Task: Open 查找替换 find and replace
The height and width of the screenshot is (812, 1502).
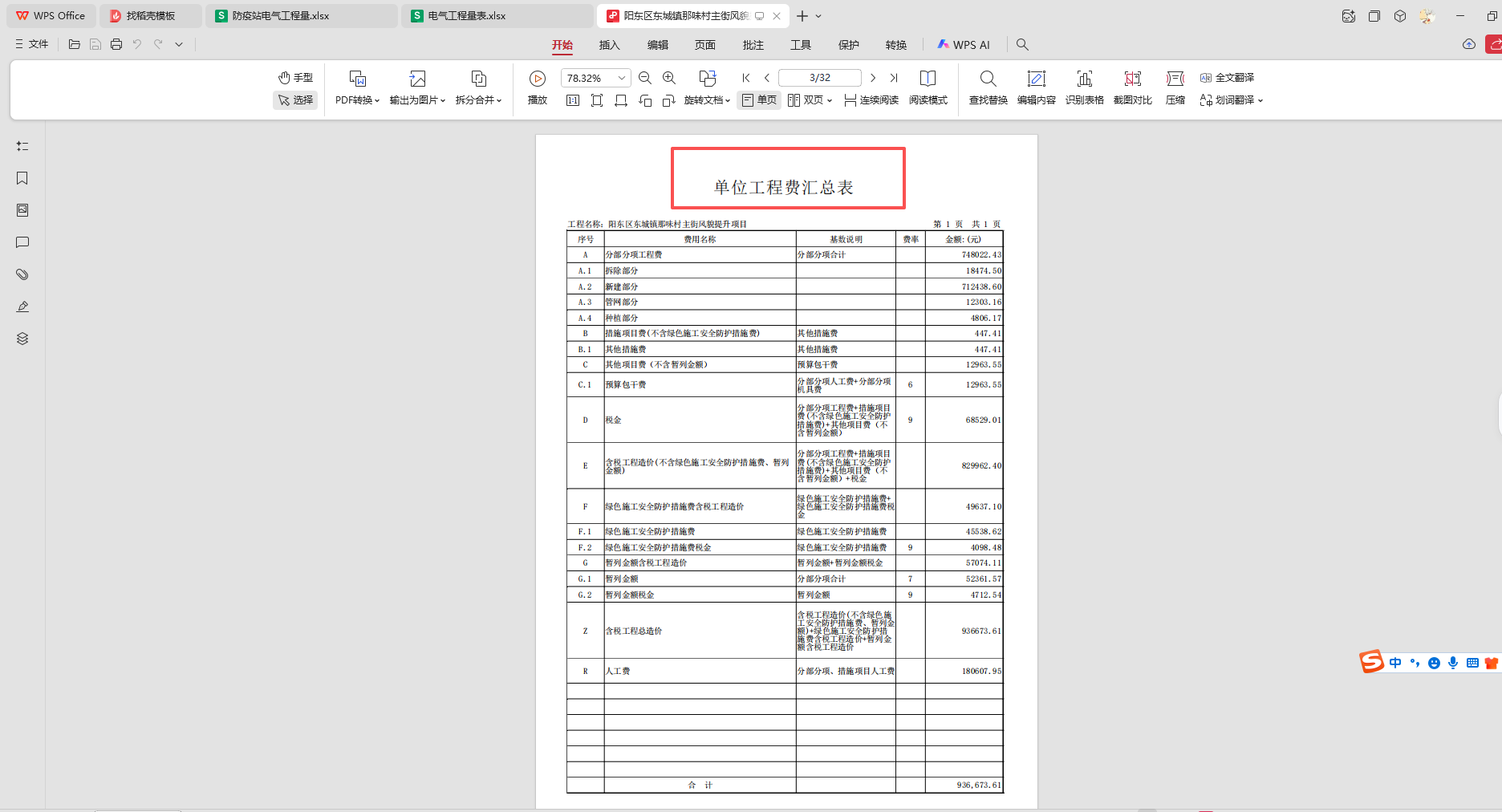Action: pyautogui.click(x=988, y=88)
